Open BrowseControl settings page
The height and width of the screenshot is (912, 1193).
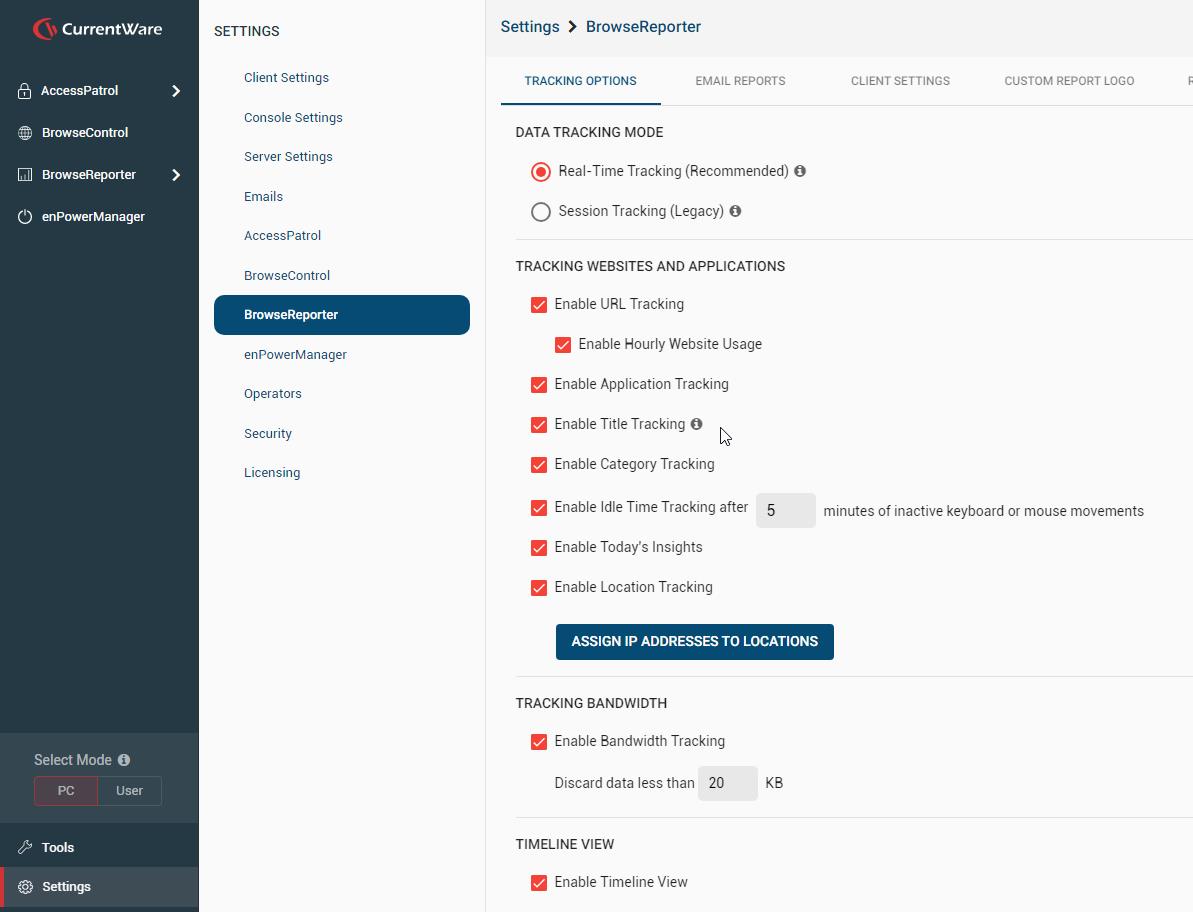pos(287,275)
